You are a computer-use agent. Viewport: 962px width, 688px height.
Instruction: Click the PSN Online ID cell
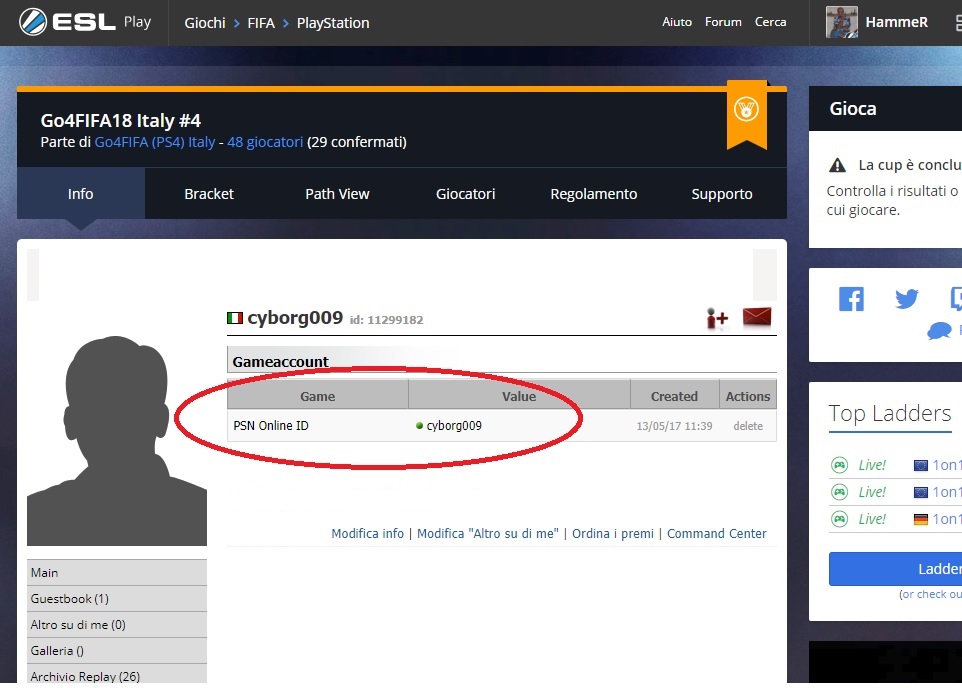[x=271, y=426]
